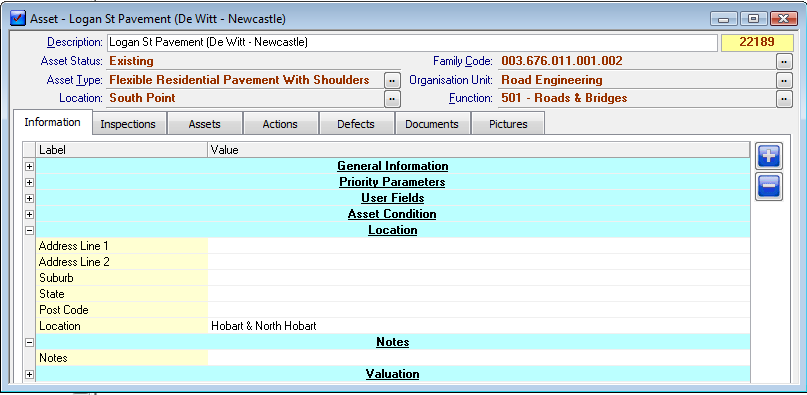
Task: Click the blue plus expand-all button
Action: click(x=769, y=157)
